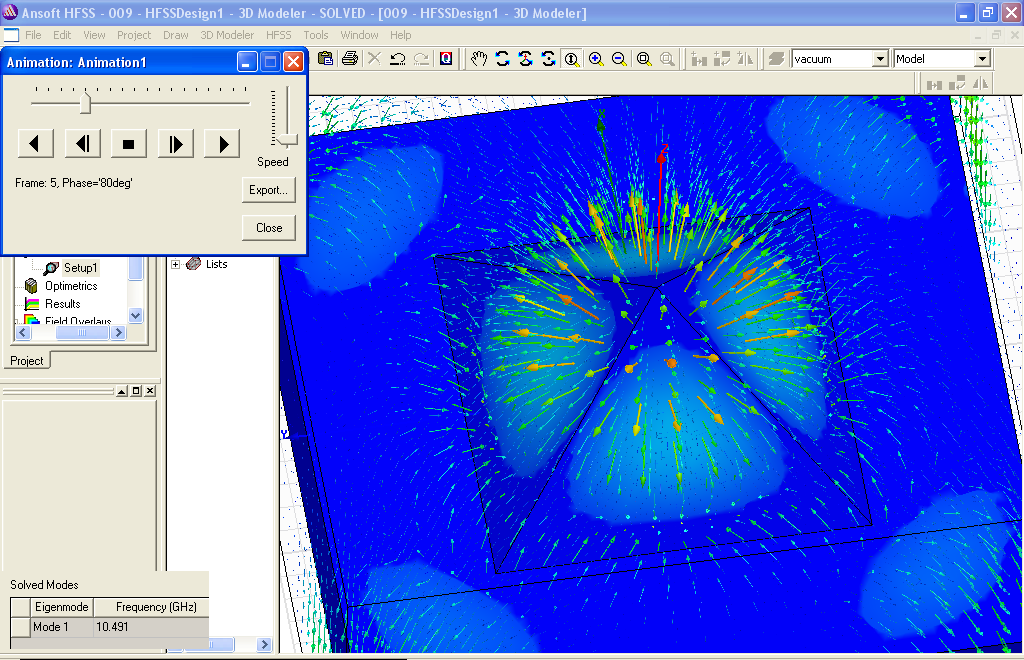Click the Print toolbar icon

[350, 59]
